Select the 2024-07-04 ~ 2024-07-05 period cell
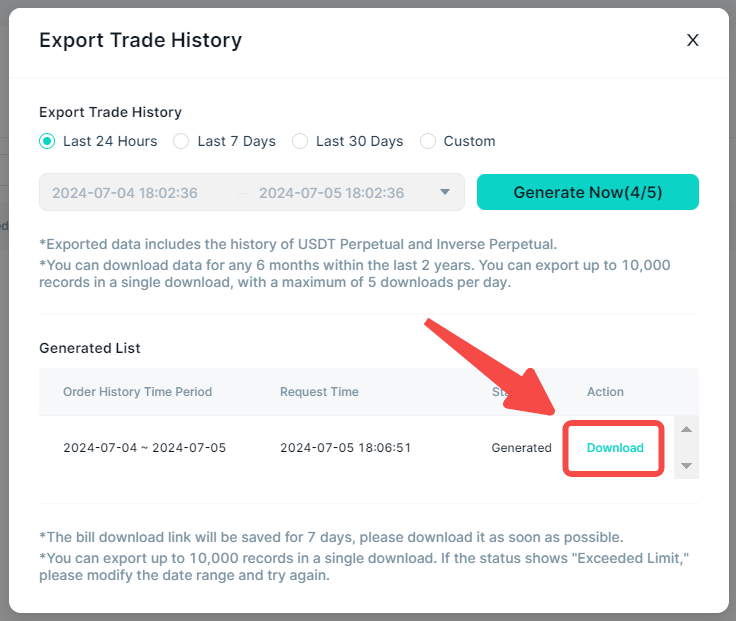 click(x=145, y=448)
